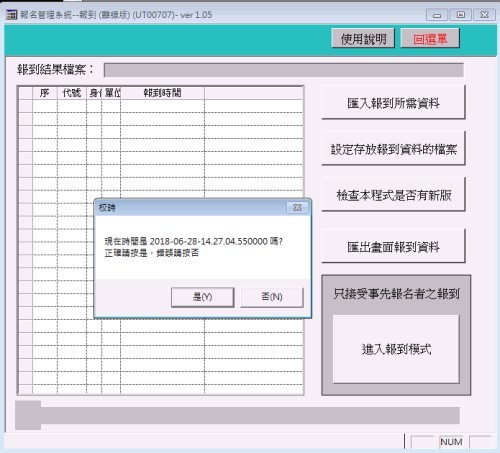500x453 pixels.
Task: Click the NUM status bar indicator
Action: 451,442
